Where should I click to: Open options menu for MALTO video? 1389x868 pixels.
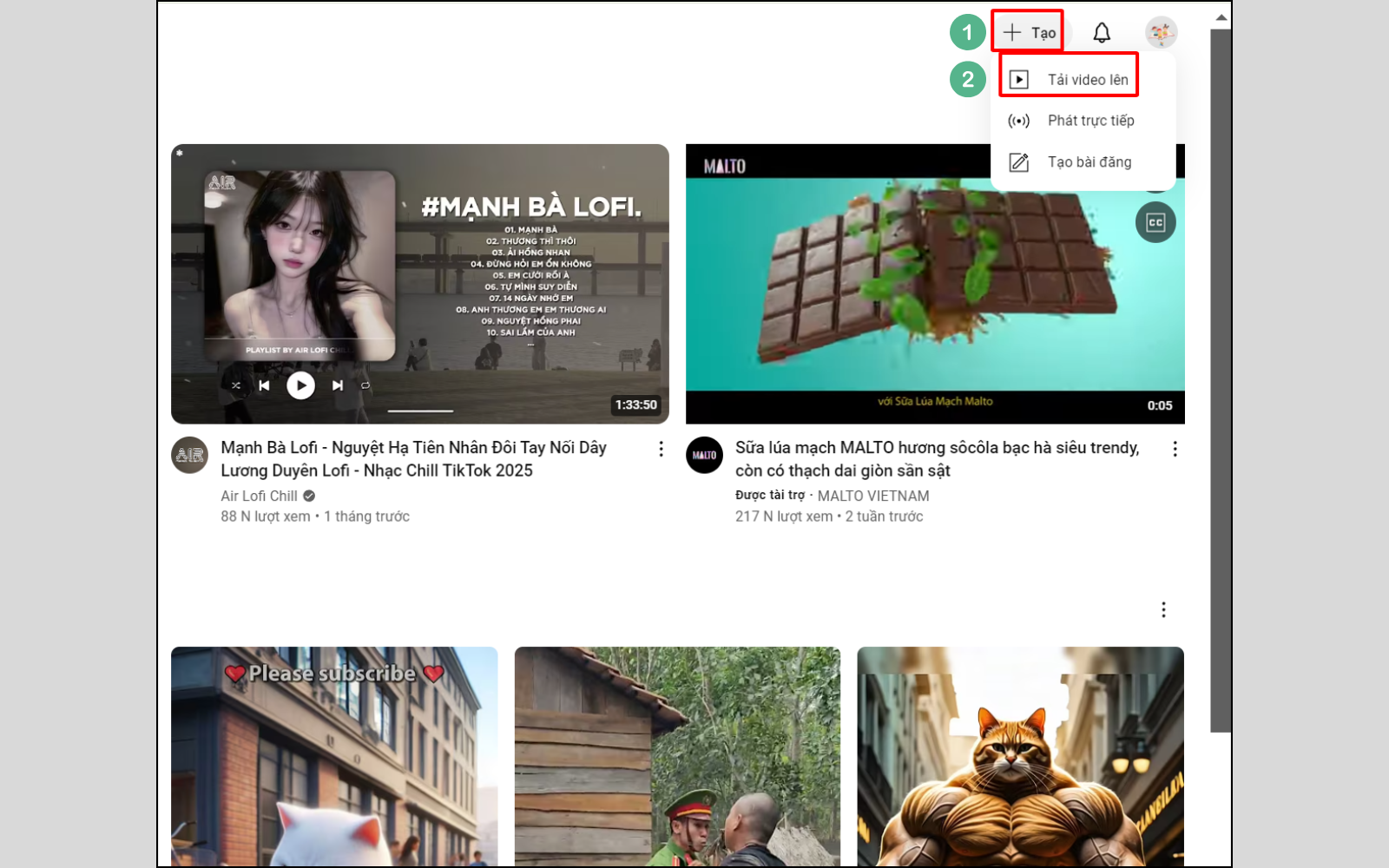click(x=1175, y=449)
